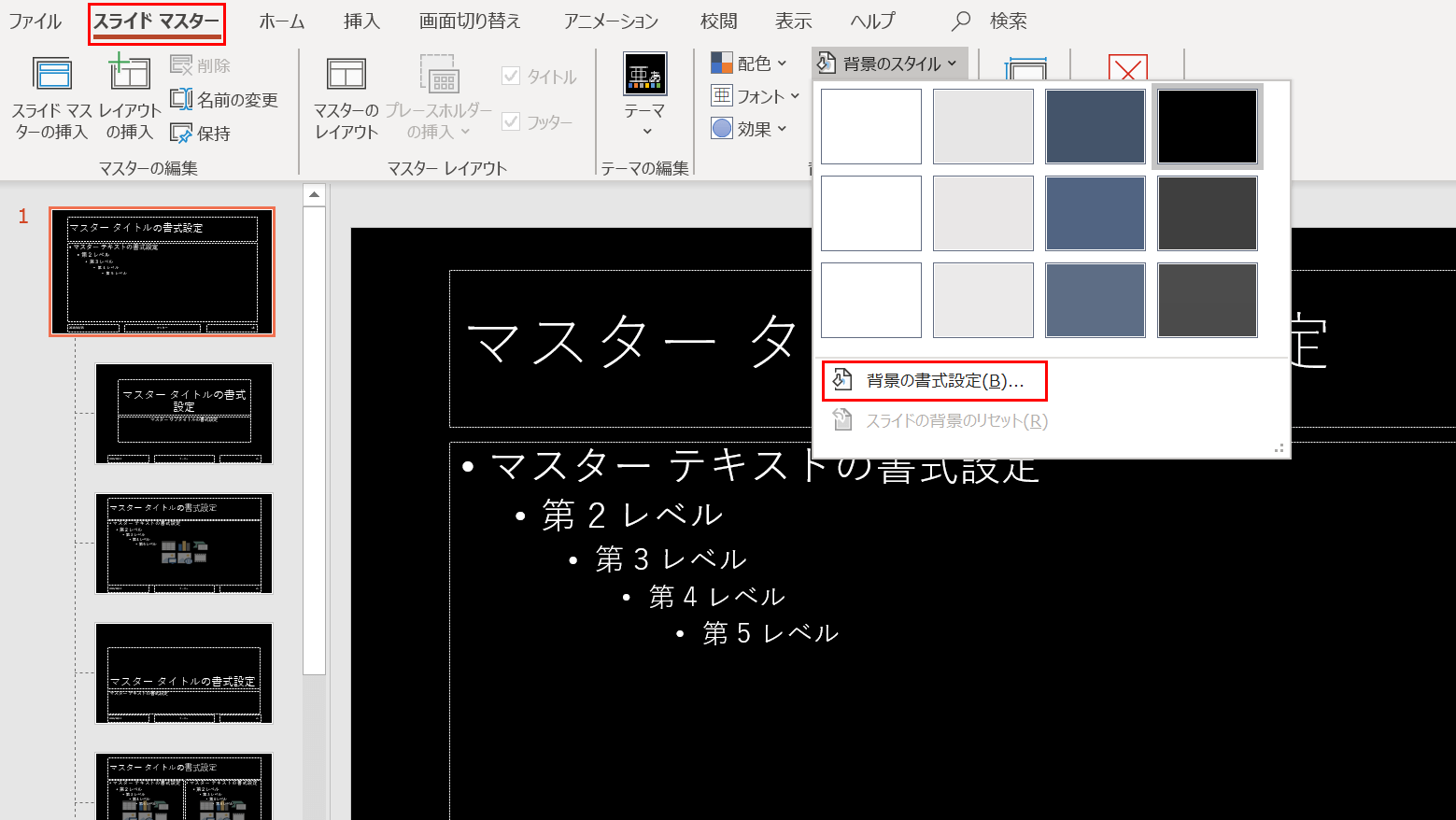Click Reset Slide Background (スライドの背景のリセット)
Image resolution: width=1456 pixels, height=820 pixels.
pos(941,420)
